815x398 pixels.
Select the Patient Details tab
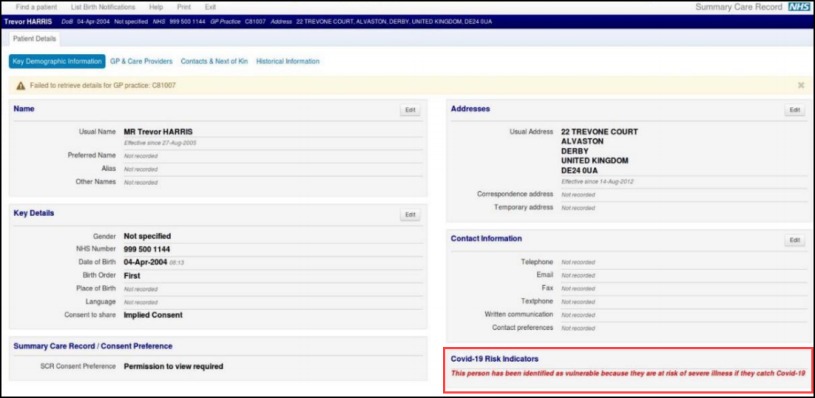tap(35, 39)
